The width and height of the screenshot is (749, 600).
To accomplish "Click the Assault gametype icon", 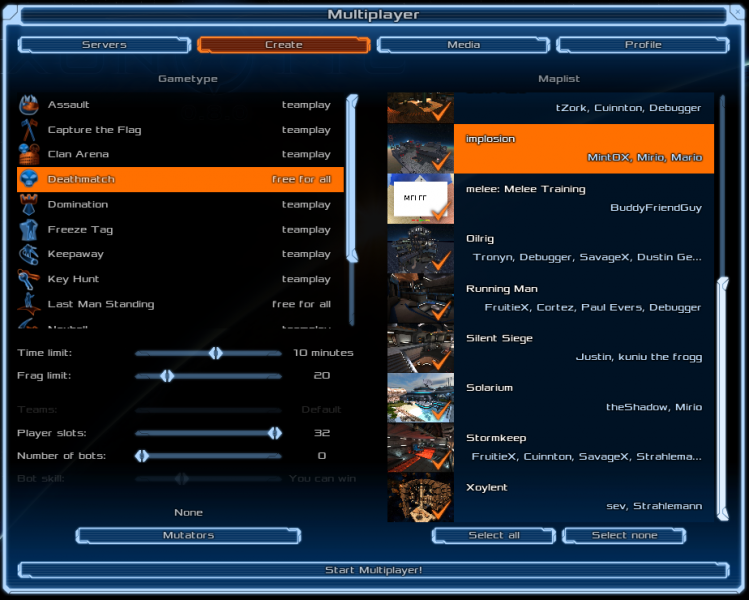I will (x=29, y=105).
